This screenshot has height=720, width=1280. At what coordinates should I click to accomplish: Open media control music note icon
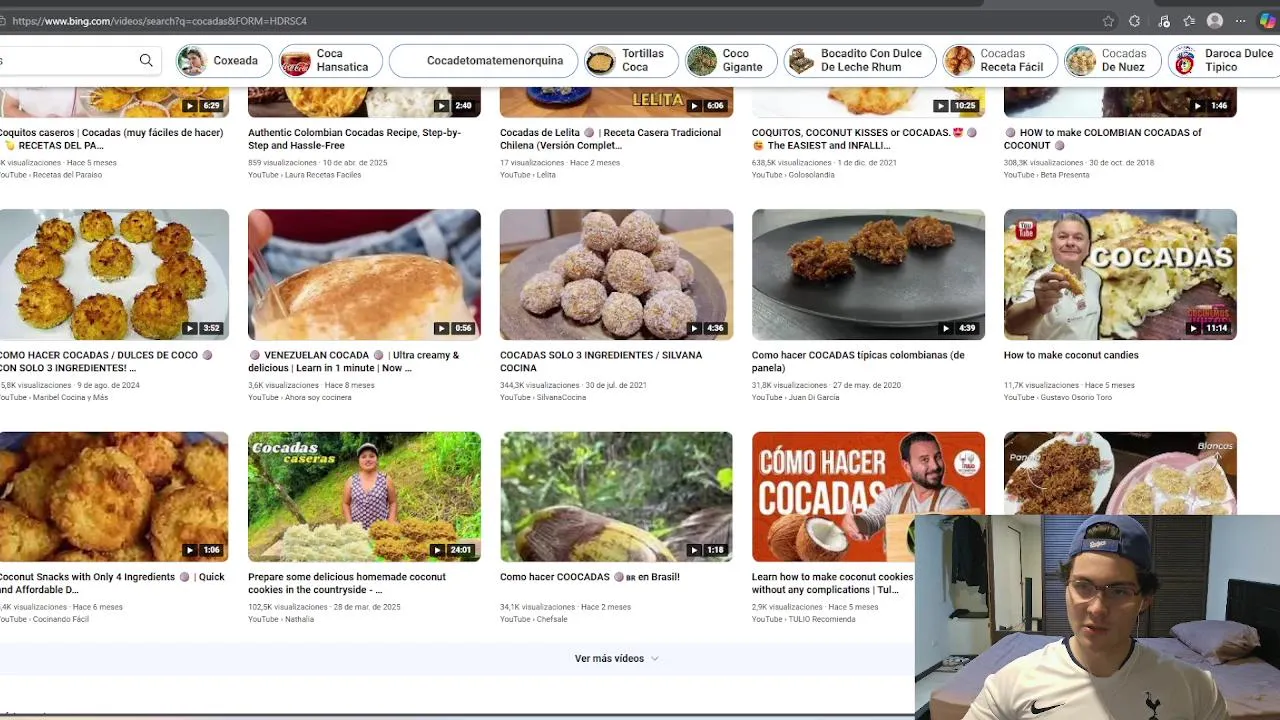click(x=1163, y=21)
